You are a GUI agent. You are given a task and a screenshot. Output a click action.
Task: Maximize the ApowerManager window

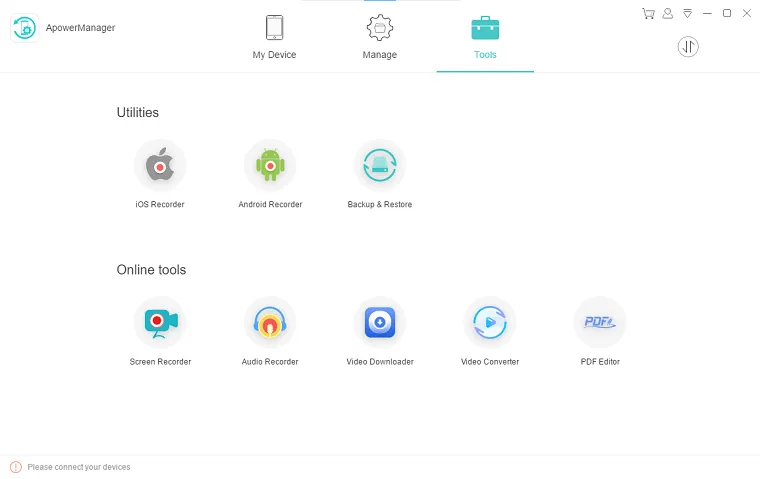pos(727,14)
